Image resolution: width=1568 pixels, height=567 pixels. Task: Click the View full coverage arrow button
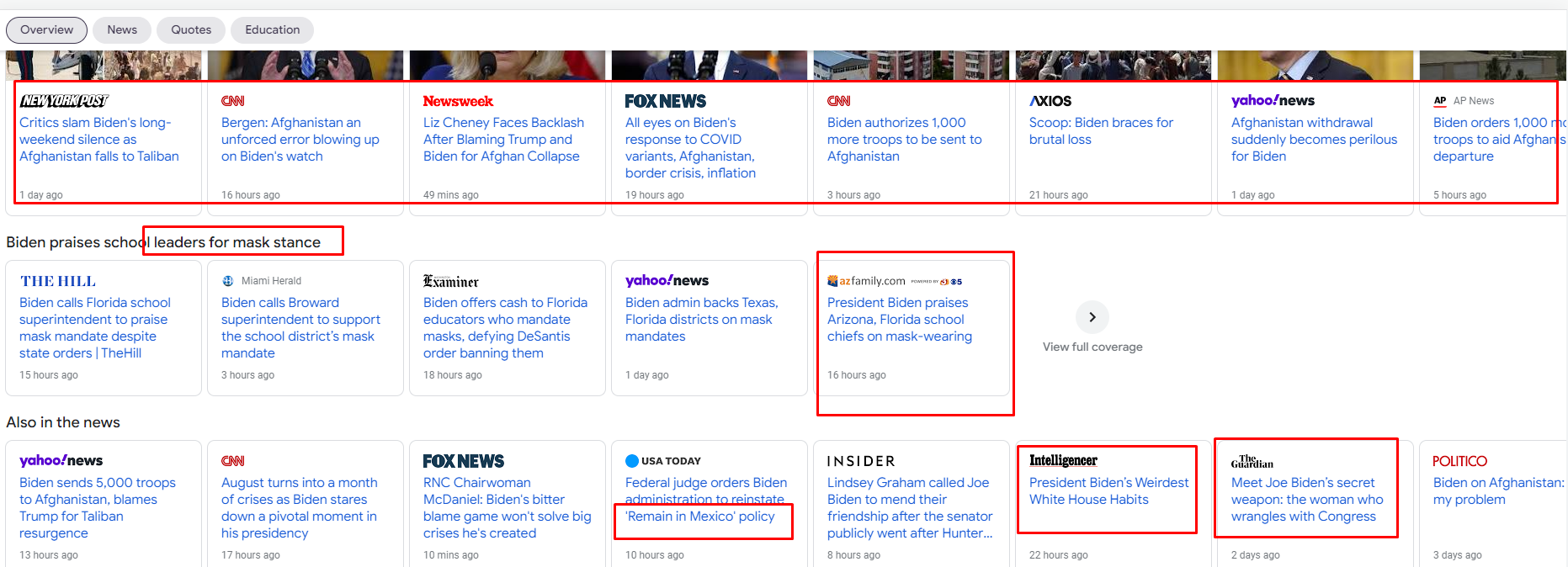coord(1092,317)
